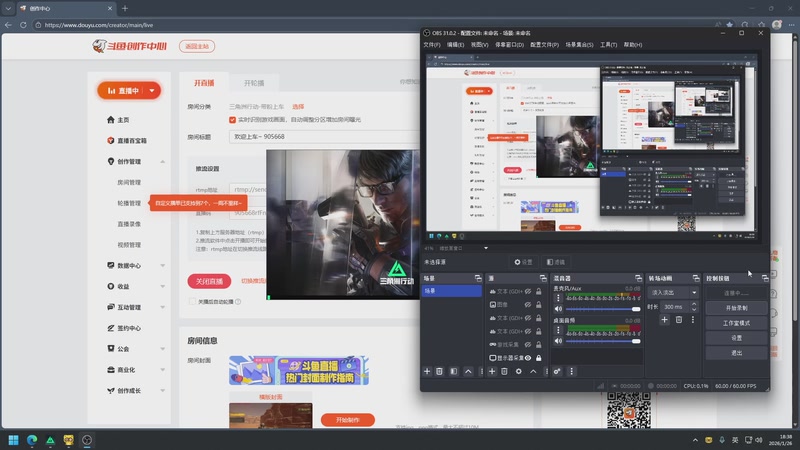The width and height of the screenshot is (800, 450).
Task: Expand 直播中 button dropdown arrow
Action: pyautogui.click(x=152, y=91)
